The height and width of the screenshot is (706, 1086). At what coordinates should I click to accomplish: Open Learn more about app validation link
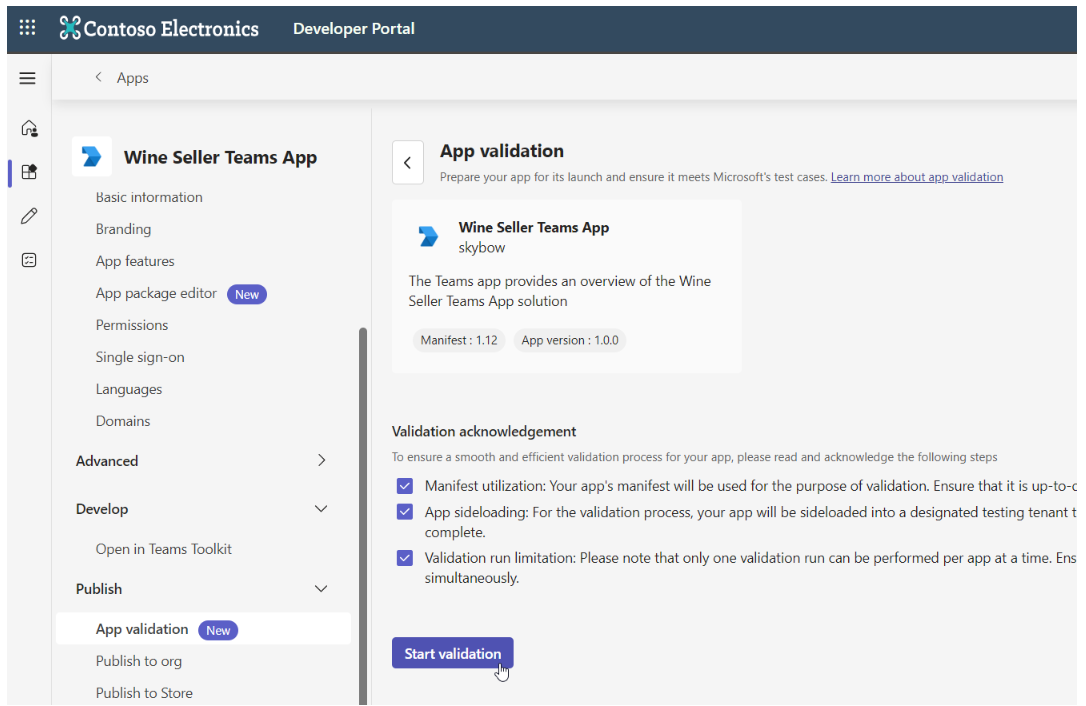coord(916,177)
